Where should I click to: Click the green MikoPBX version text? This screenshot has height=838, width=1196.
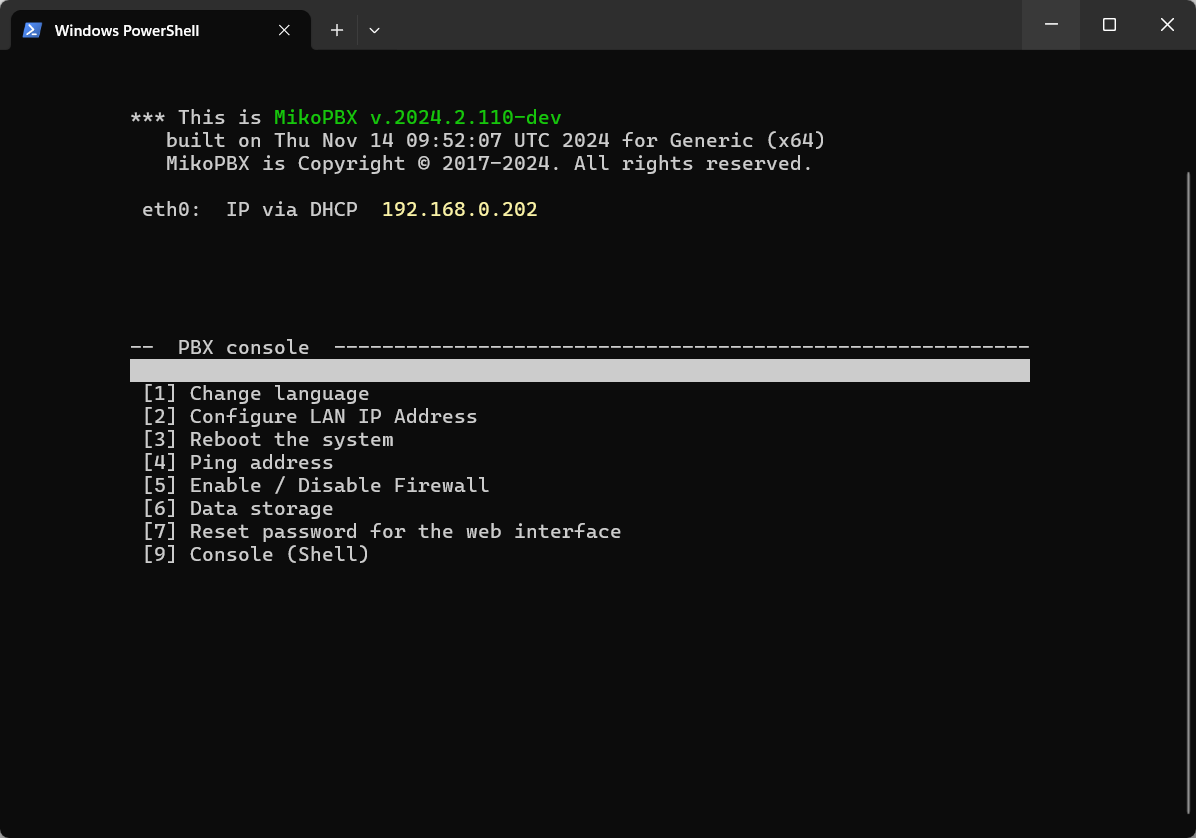click(x=417, y=118)
